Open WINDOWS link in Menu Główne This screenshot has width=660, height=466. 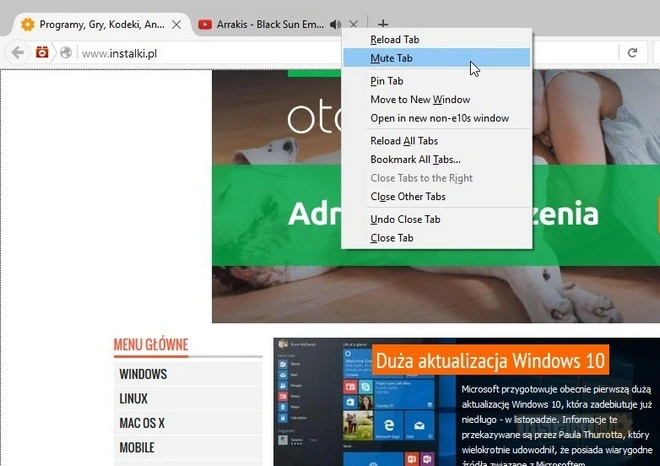coord(143,374)
